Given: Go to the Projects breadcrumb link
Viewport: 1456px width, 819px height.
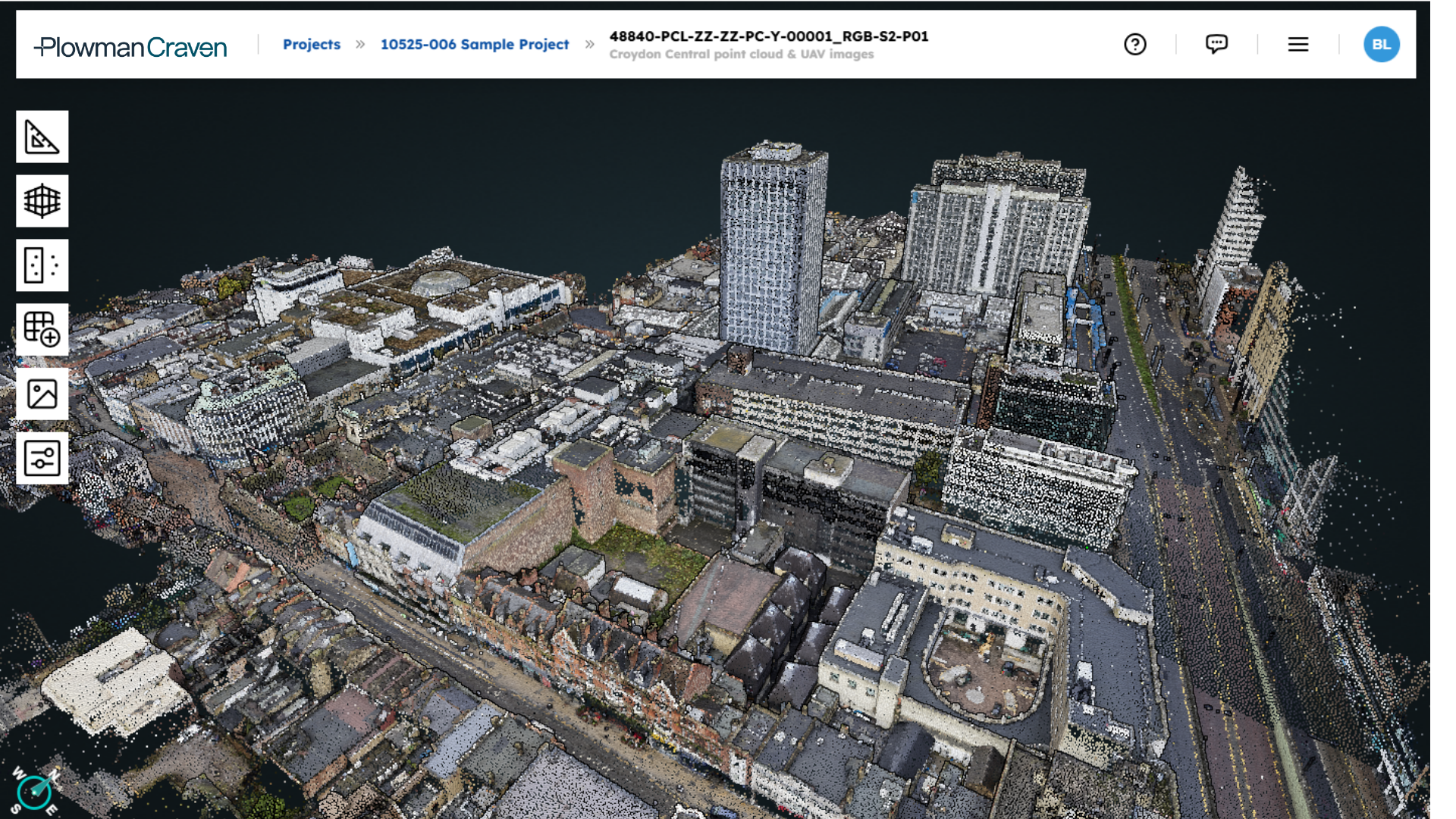Looking at the screenshot, I should 312,44.
